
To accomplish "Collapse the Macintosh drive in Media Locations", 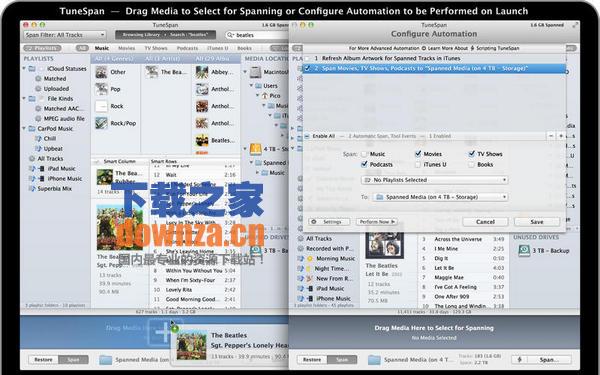I will pos(245,72).
